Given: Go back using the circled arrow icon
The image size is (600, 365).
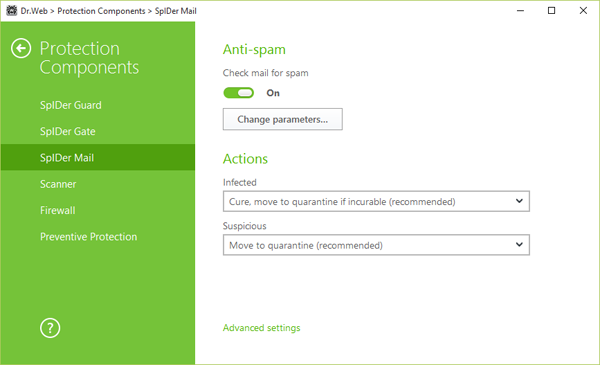Looking at the screenshot, I should (x=21, y=49).
